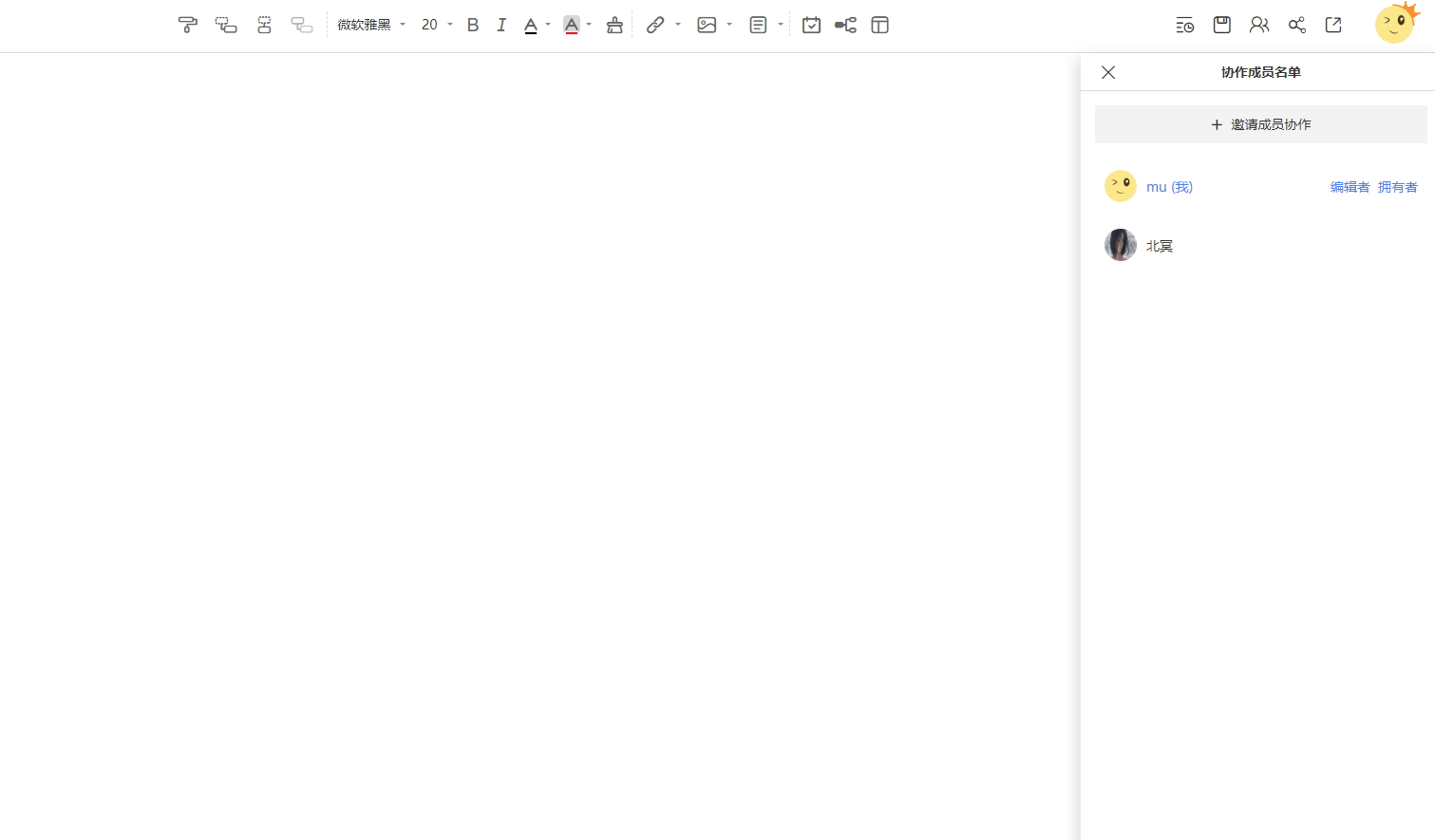
Task: Open the hyperlink options dropdown arrow
Action: click(678, 26)
